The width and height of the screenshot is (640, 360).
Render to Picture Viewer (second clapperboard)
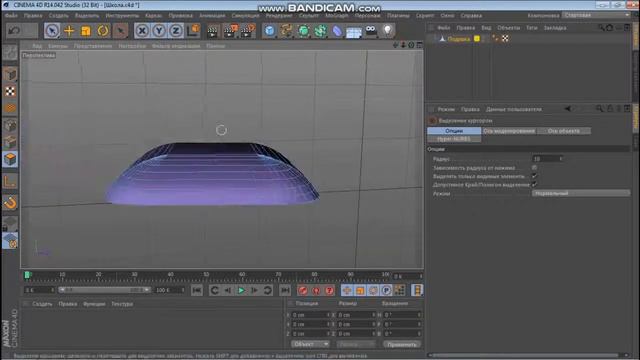230,31
